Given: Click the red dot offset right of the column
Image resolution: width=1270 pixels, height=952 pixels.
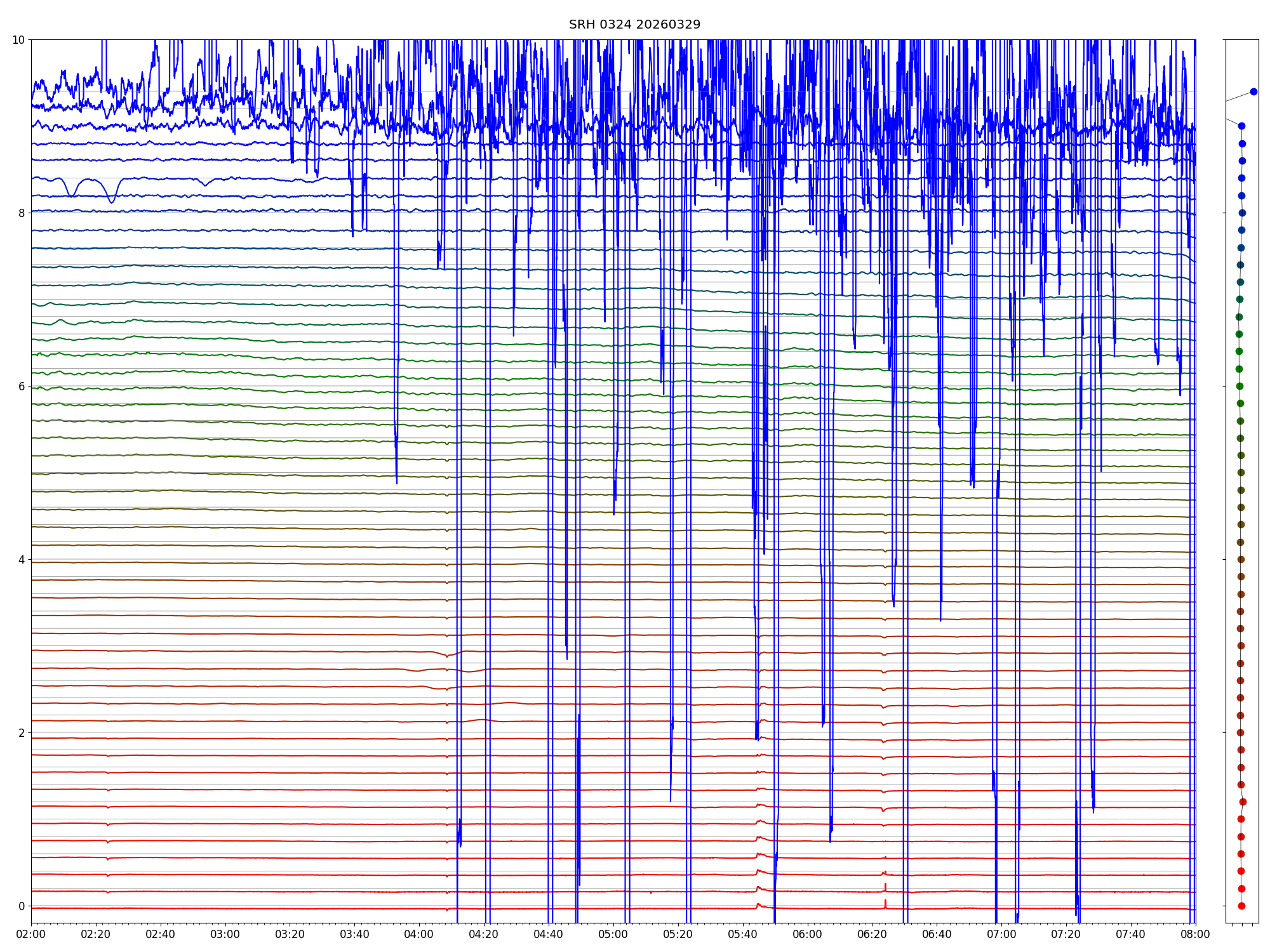Looking at the screenshot, I should coord(1243,802).
